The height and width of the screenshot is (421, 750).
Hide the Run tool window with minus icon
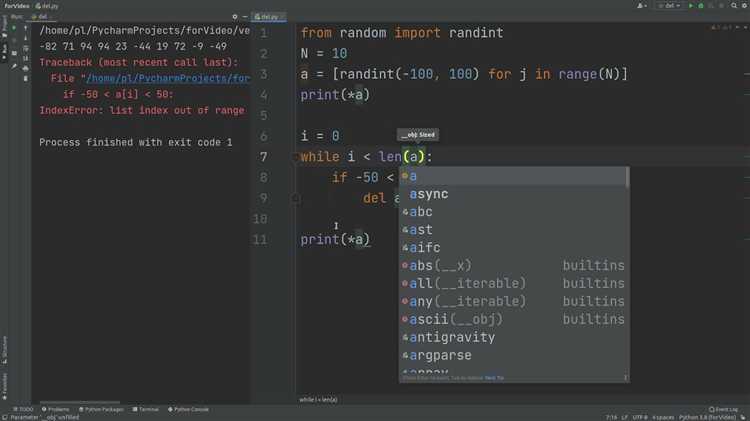point(245,17)
